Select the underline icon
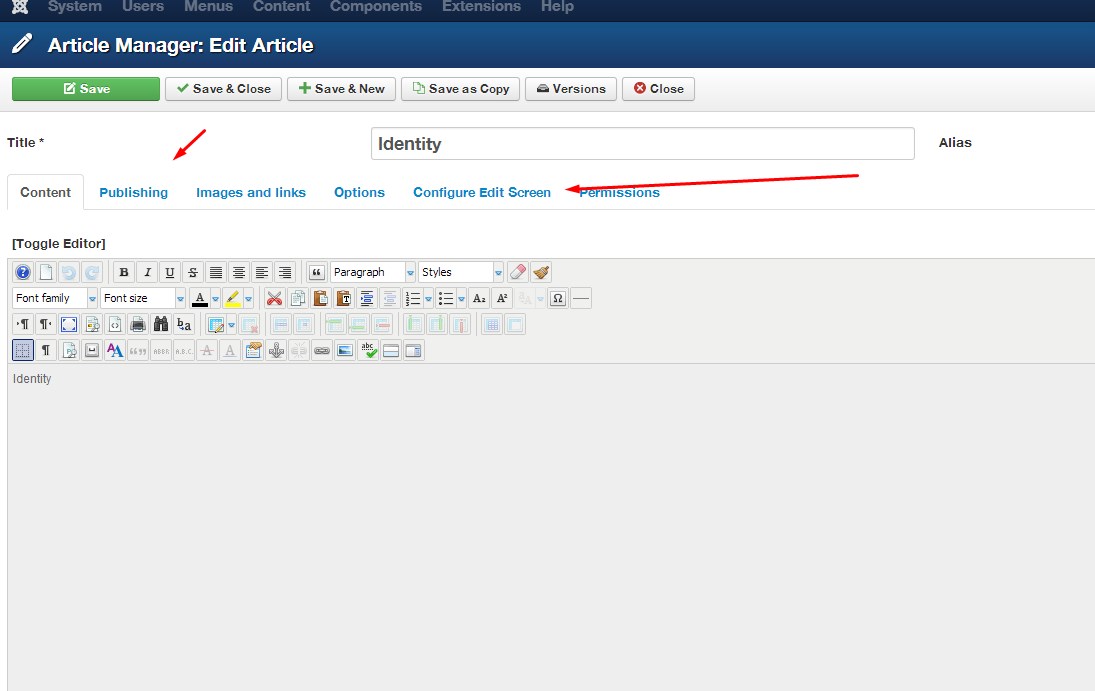 coord(168,272)
